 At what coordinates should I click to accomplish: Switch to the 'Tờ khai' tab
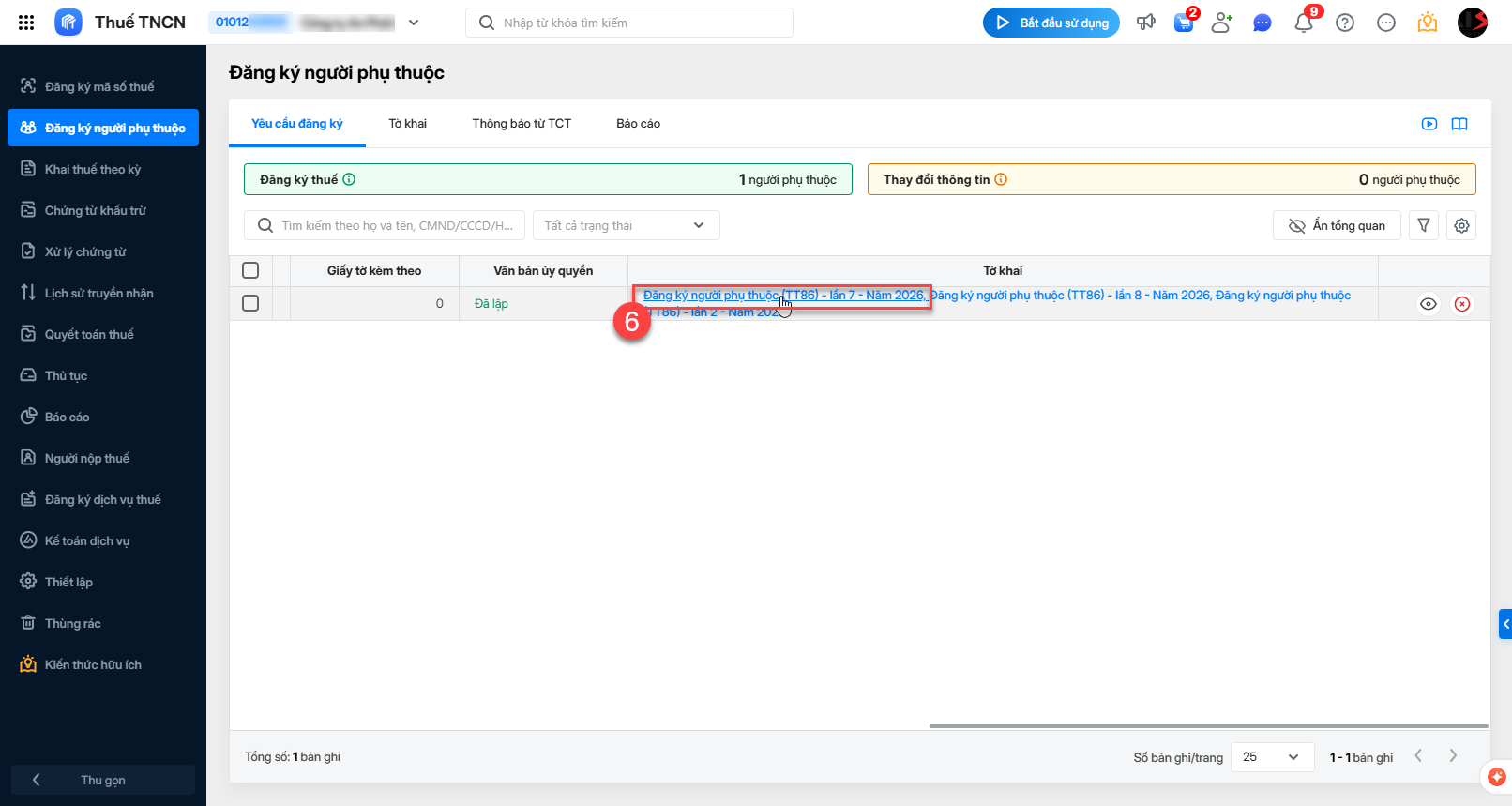click(408, 124)
